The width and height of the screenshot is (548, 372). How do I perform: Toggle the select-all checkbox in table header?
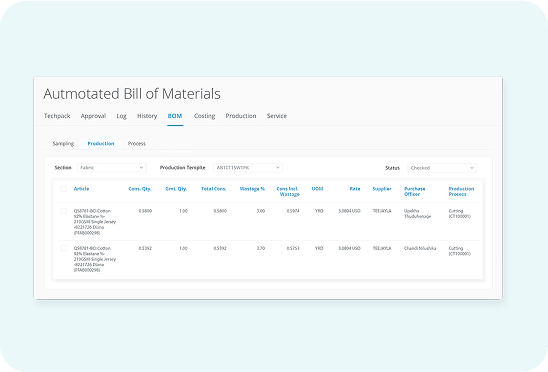coord(64,189)
